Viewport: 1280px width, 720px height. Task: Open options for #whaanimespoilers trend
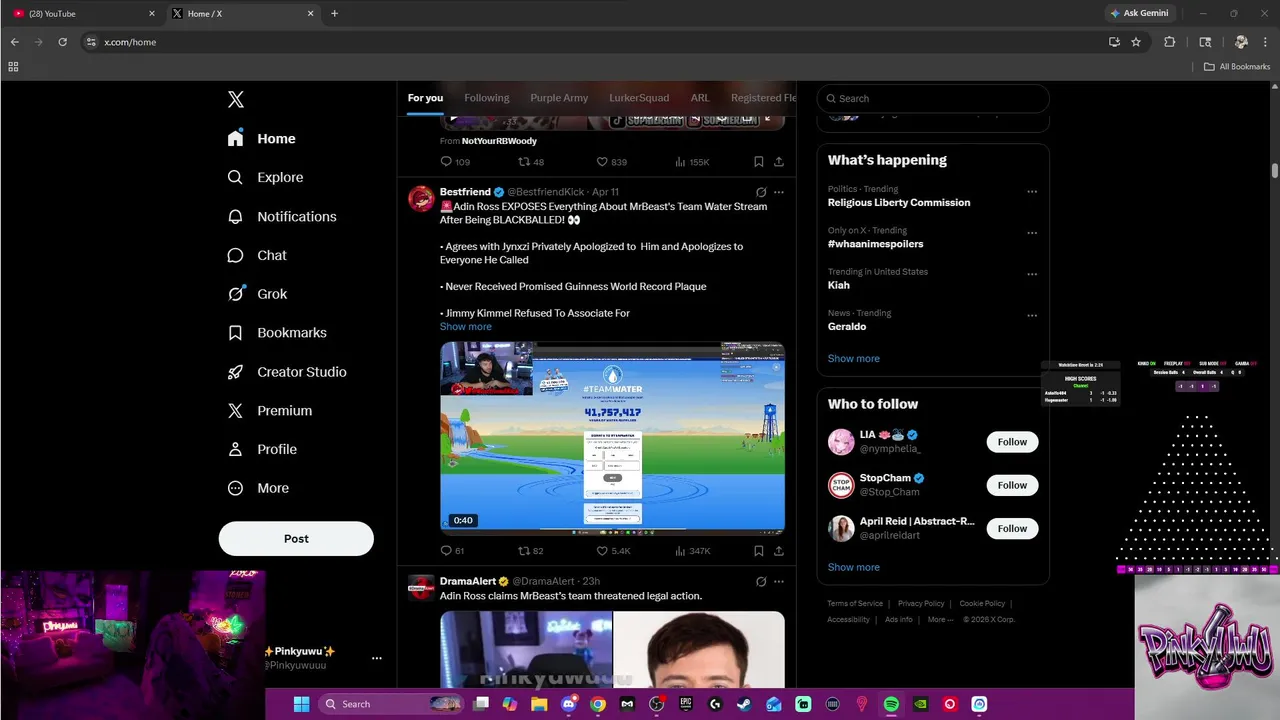tap(1032, 233)
